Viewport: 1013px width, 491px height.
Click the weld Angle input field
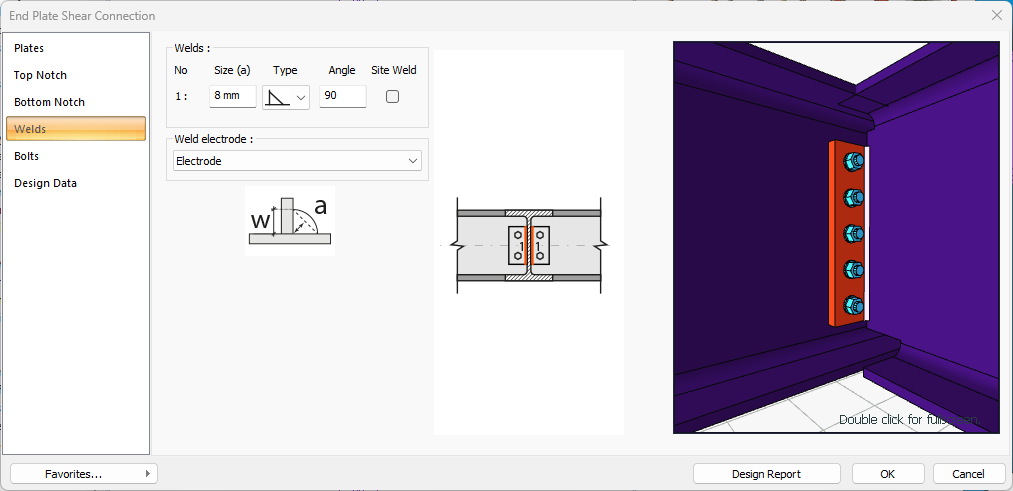342,97
